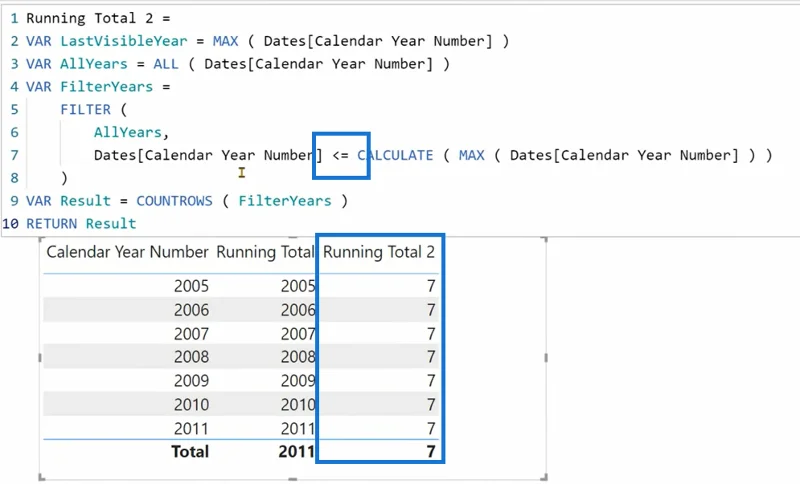Click the bold 7 in the Total row
This screenshot has height=484, width=800.
point(431,451)
